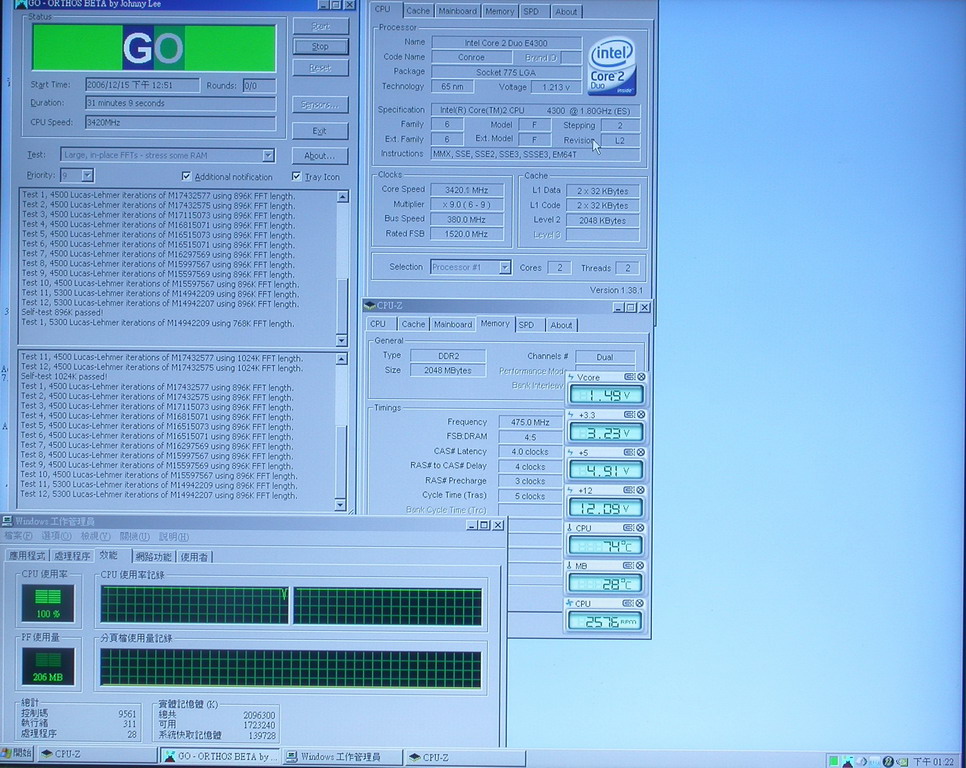966x768 pixels.
Task: Switch to the 處理程序 tab in Task Manager
Action: [x=72, y=556]
